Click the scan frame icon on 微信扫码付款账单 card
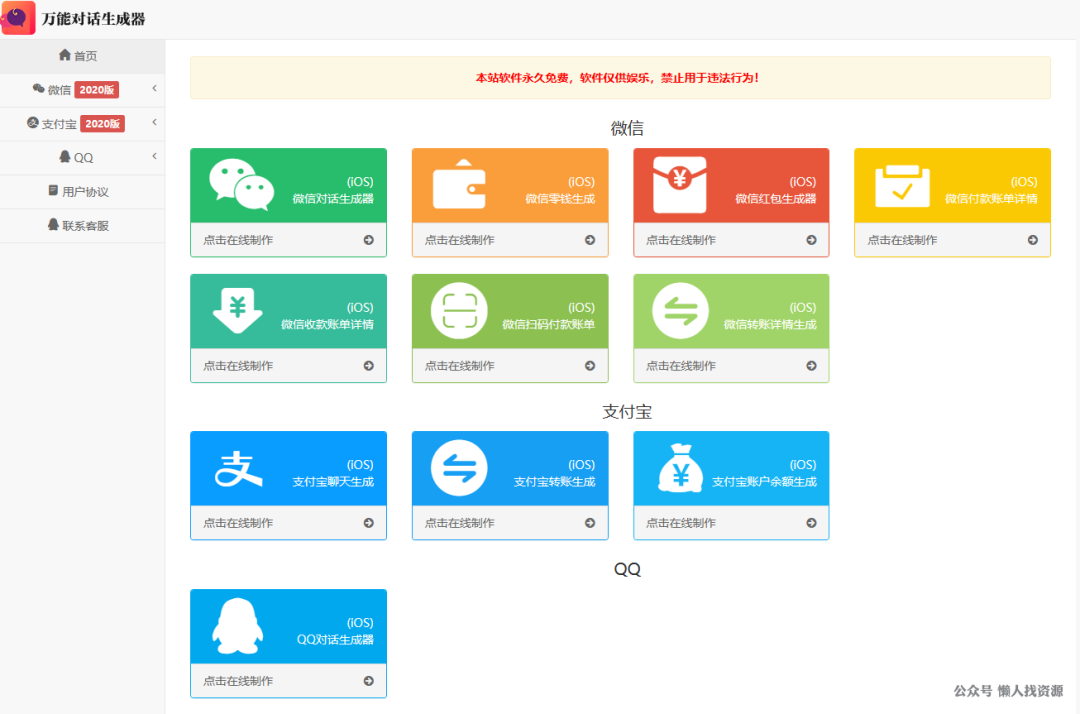The image size is (1080, 714). tap(459, 311)
